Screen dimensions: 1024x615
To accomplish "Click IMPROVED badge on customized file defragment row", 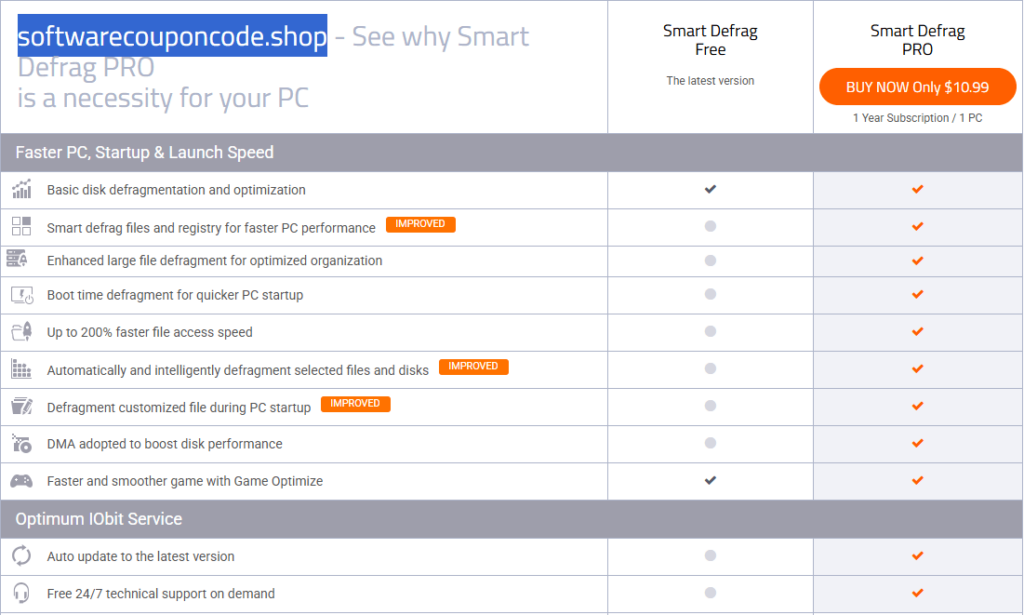I will [355, 403].
